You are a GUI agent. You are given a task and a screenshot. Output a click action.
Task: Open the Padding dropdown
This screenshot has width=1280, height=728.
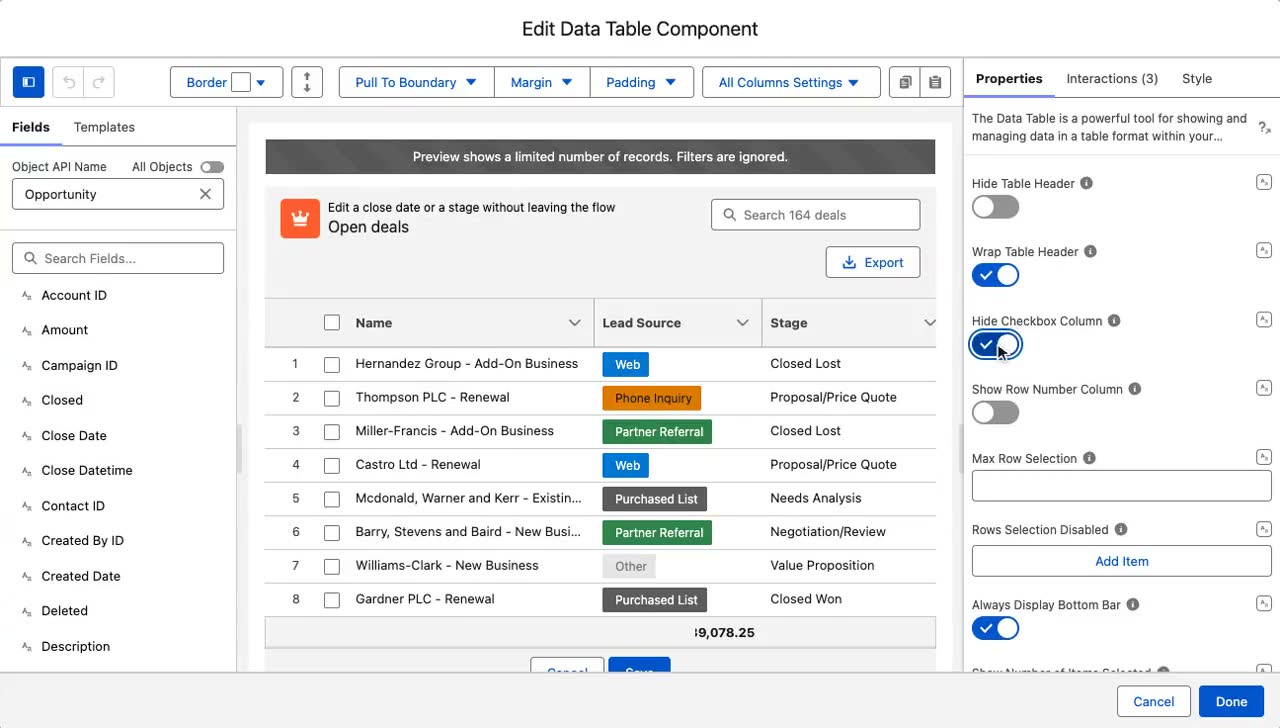(642, 82)
